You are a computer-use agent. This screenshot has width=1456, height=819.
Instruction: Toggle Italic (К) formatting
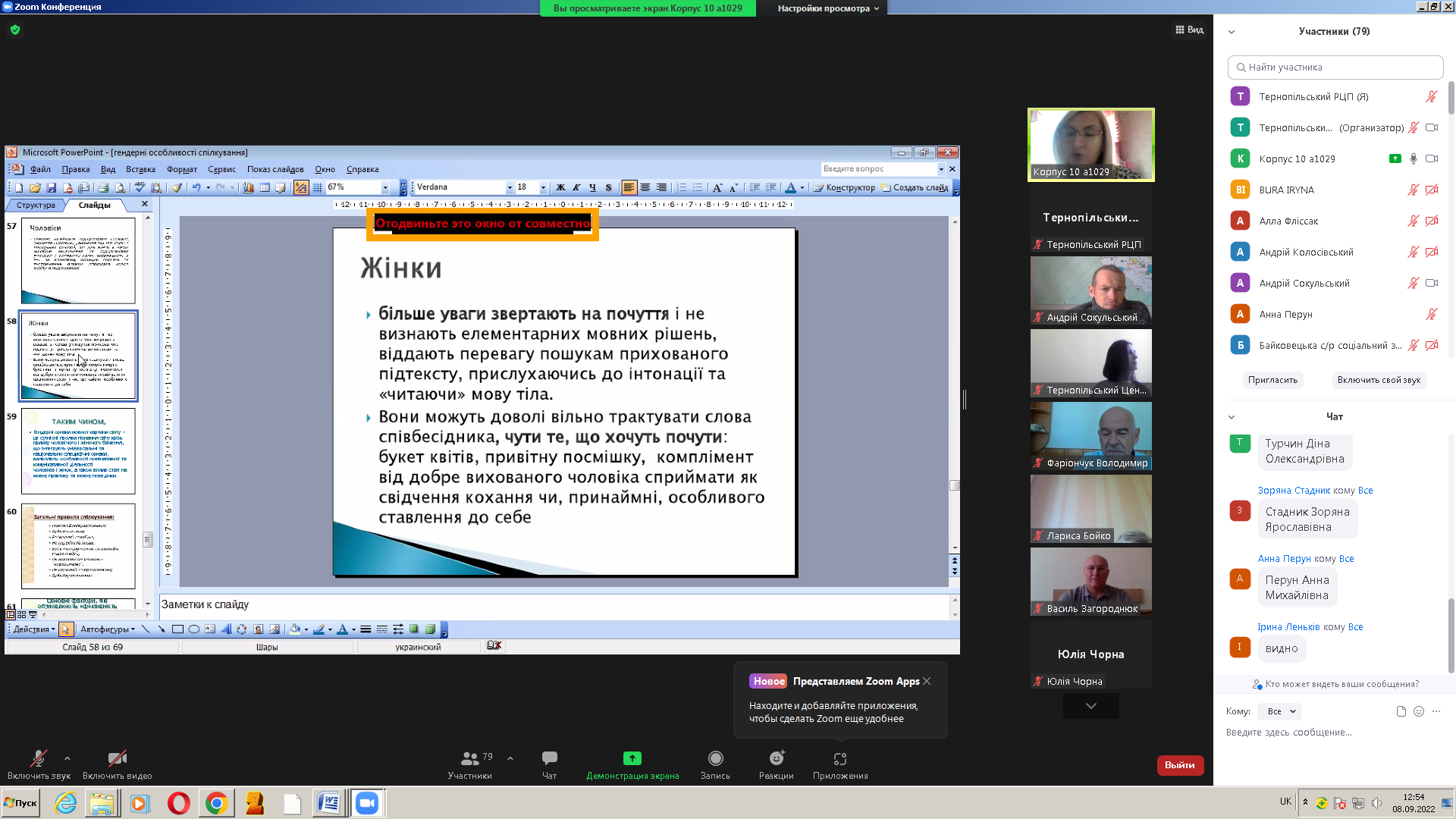(x=576, y=187)
